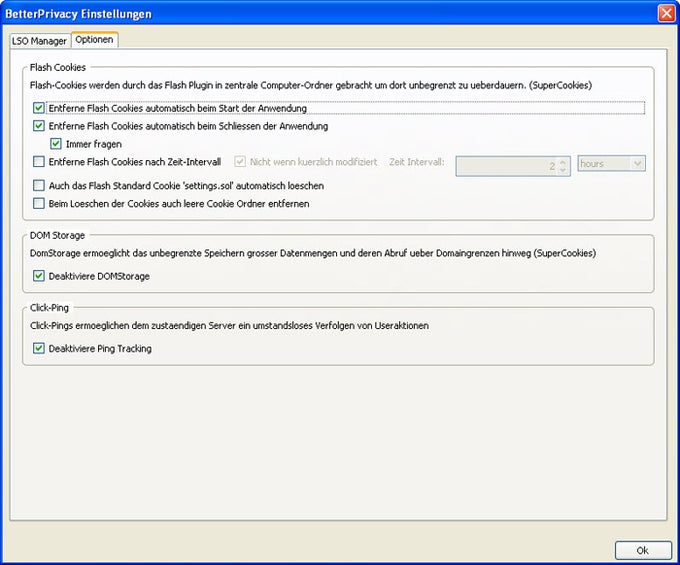Increase the Zeit Intervall value with up arrow
Screen dimensions: 680x565
563,162
